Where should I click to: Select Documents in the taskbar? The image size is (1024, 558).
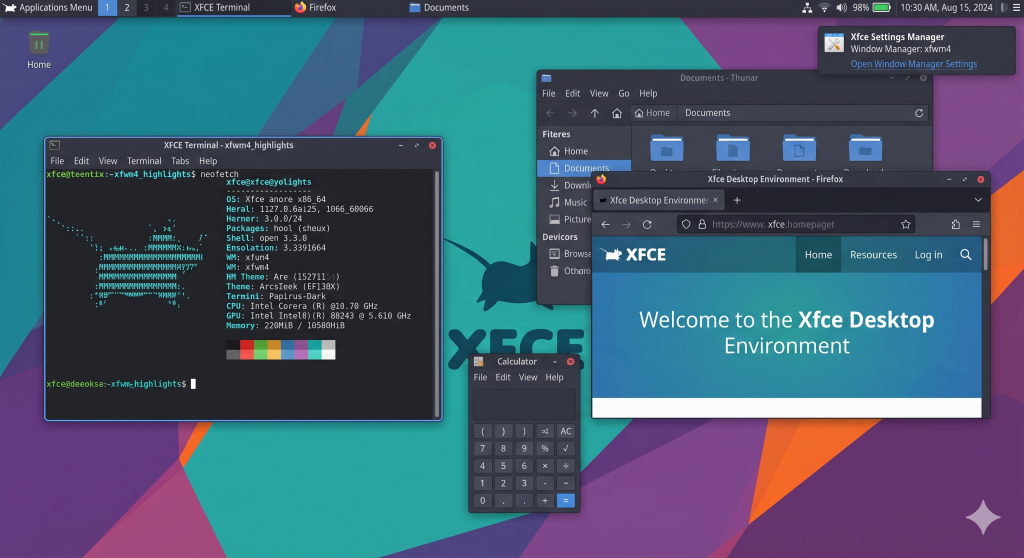pos(439,8)
